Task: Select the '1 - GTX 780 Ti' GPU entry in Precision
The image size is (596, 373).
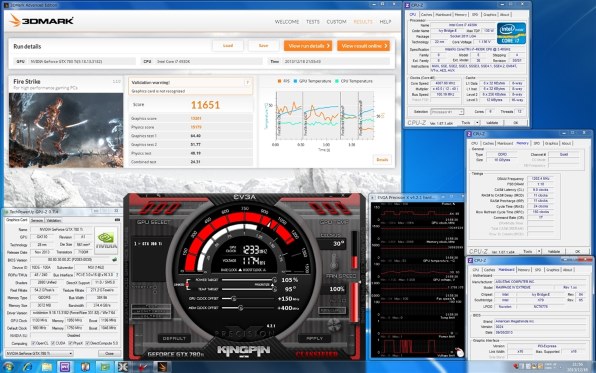Action: pyautogui.click(x=147, y=243)
